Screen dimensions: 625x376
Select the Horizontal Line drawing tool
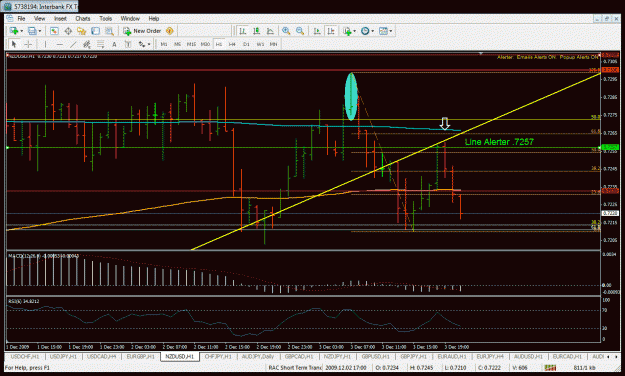click(59, 44)
